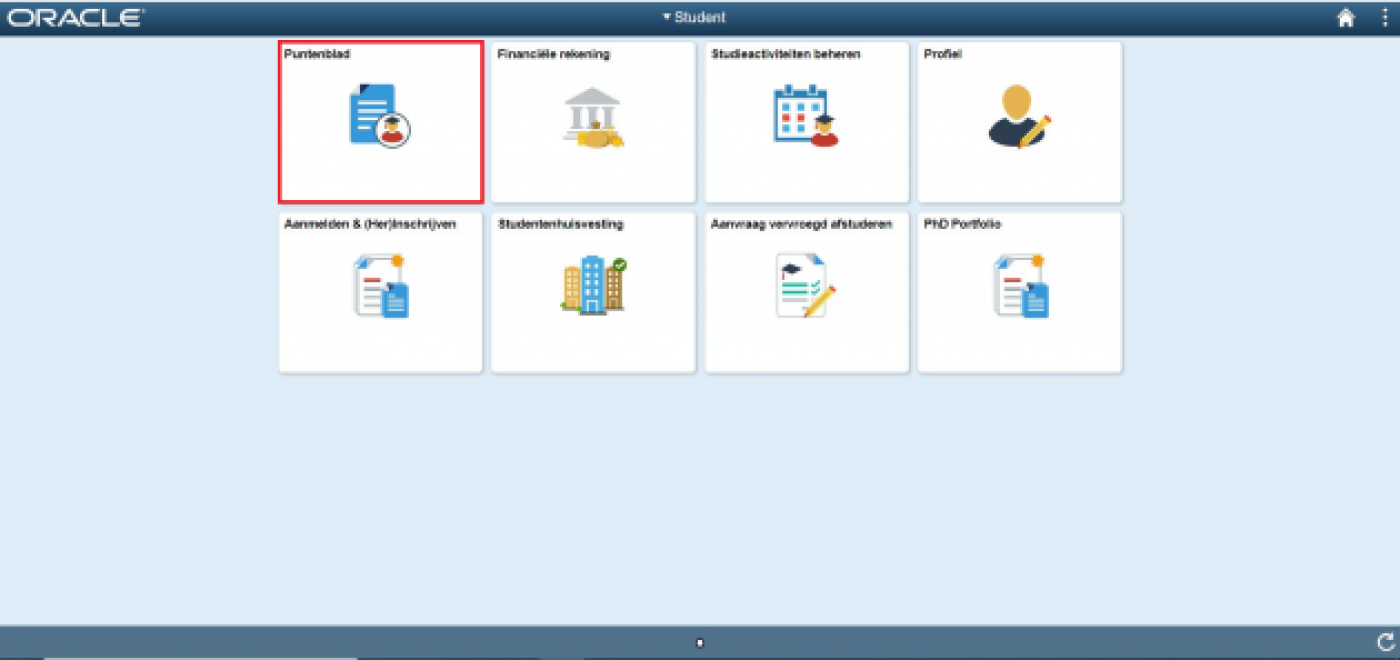Screen dimensions: 1400x660
Task: Expand the Student homepage dropdown
Action: (x=694, y=18)
